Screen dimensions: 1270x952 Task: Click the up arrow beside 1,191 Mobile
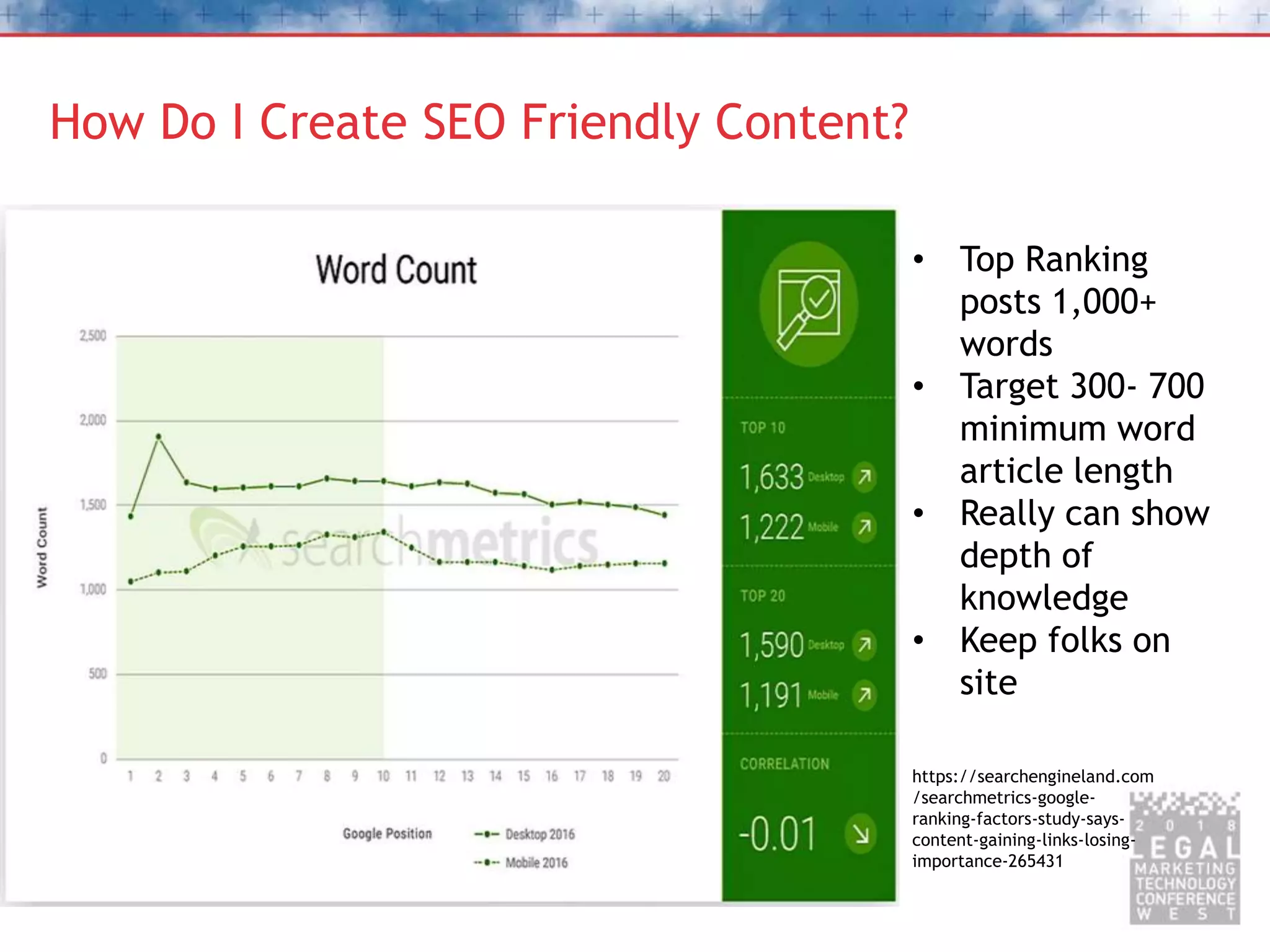coord(864,695)
